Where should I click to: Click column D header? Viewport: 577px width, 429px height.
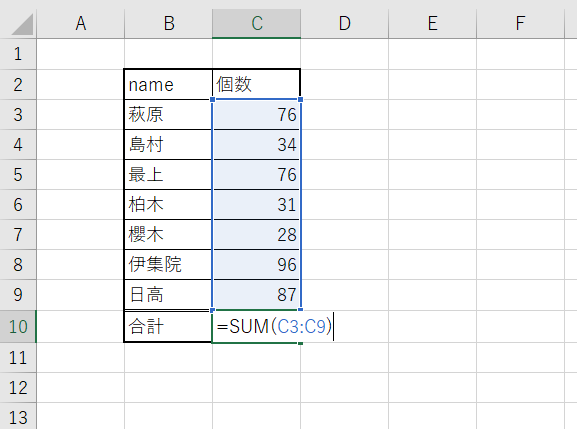pos(344,24)
